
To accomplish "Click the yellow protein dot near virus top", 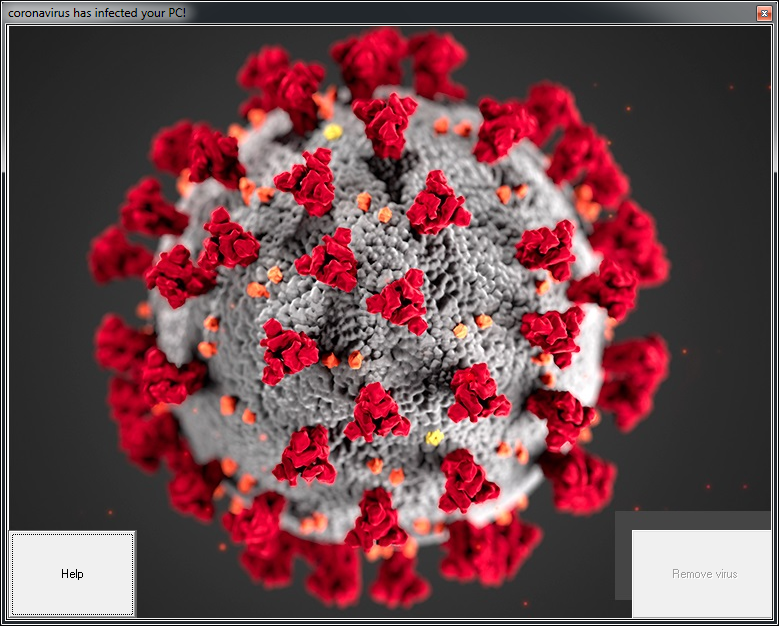I will click(x=333, y=131).
